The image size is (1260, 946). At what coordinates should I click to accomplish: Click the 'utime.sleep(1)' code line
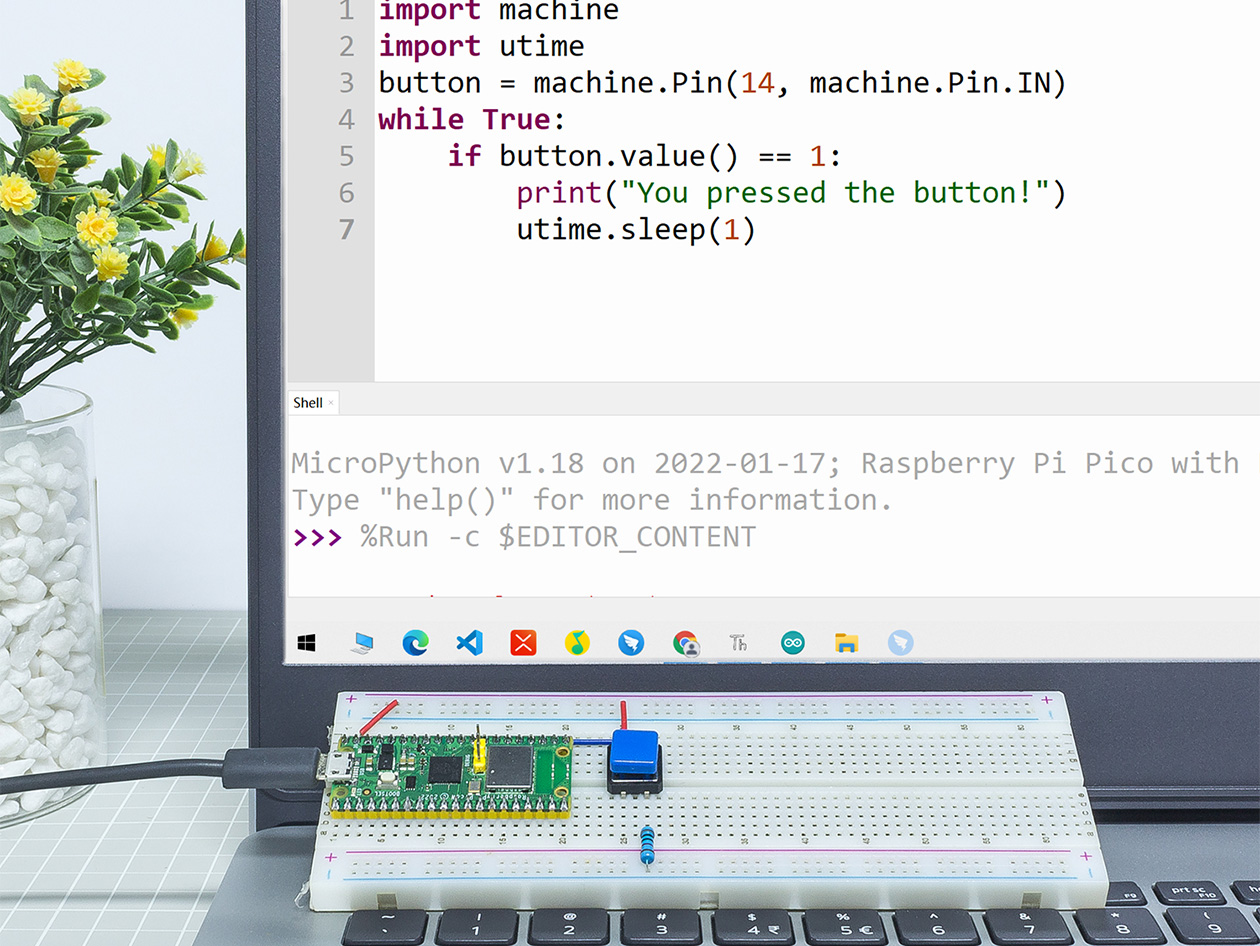pos(635,230)
